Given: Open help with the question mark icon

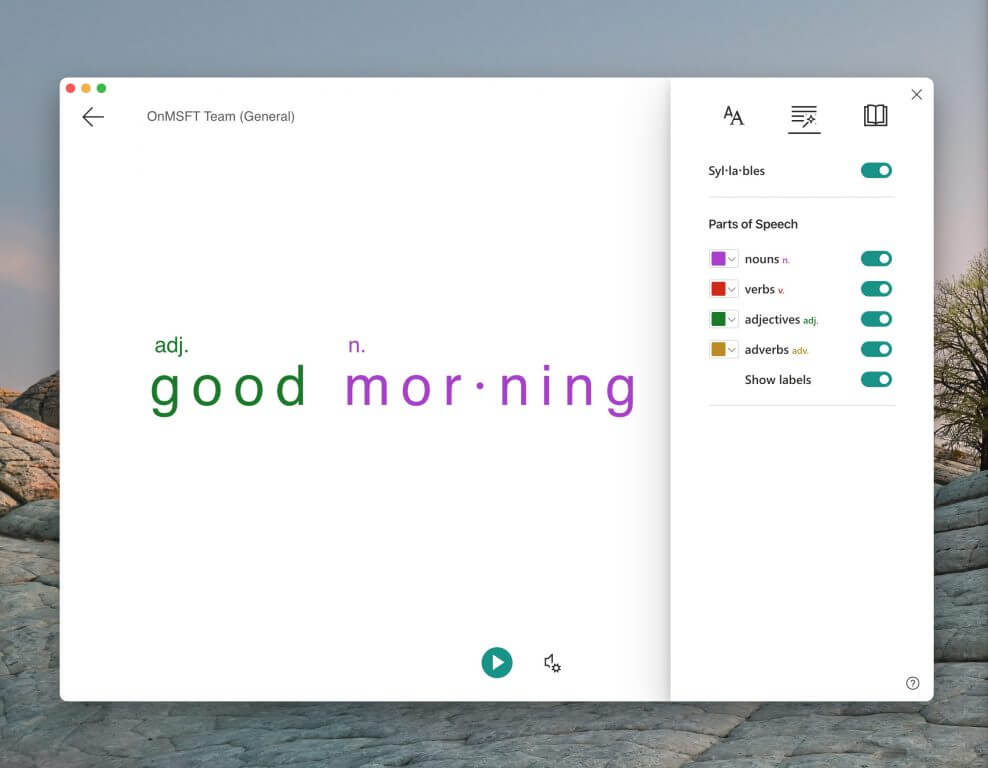Looking at the screenshot, I should coord(912,683).
